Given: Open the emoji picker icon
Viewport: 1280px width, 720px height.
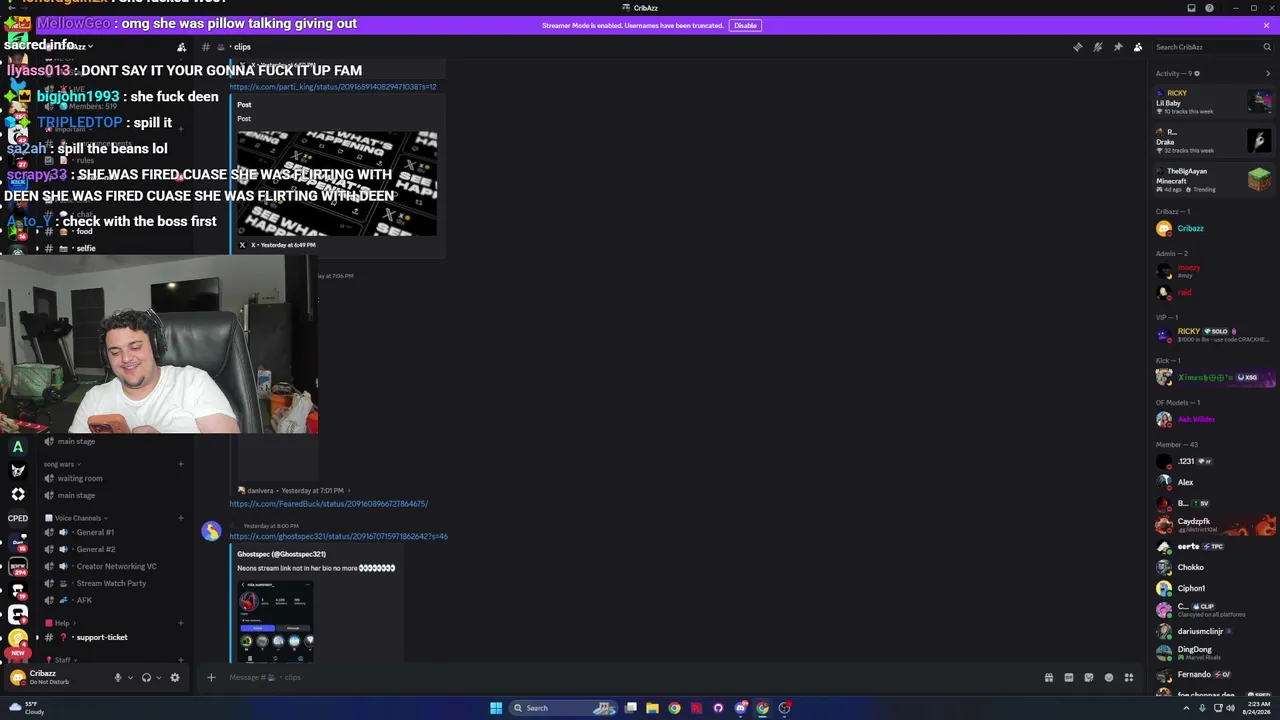Looking at the screenshot, I should (1109, 677).
